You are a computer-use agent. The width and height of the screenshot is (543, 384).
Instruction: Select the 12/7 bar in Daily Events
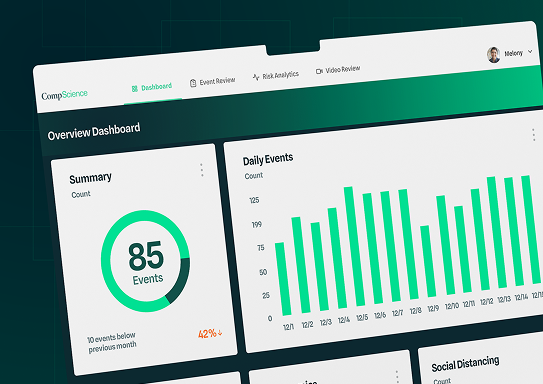click(x=390, y=247)
